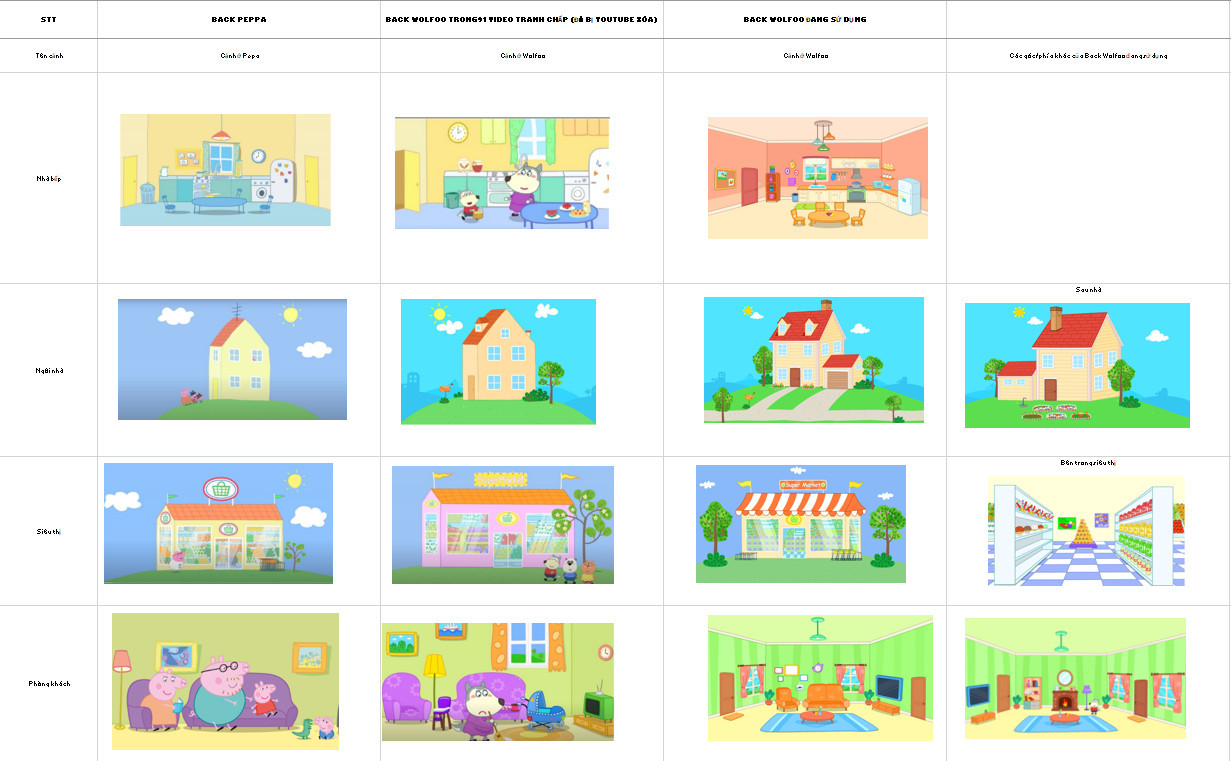This screenshot has width=1231, height=761.
Task: Open the Wolfoo kitchen disputed-video thumbnail
Action: (x=501, y=173)
